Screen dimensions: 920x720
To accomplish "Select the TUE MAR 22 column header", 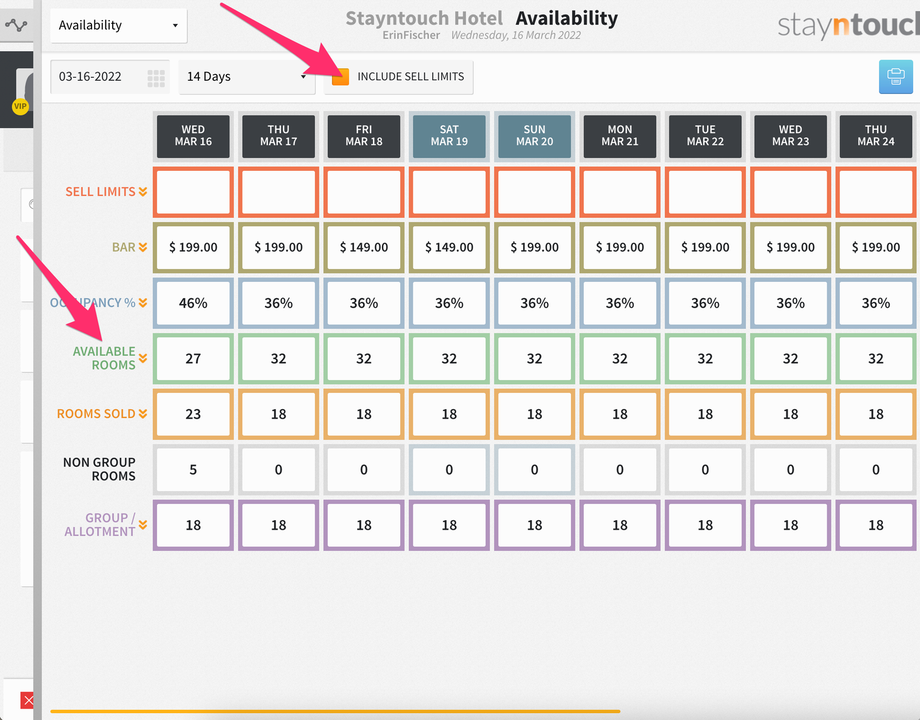I will point(705,136).
